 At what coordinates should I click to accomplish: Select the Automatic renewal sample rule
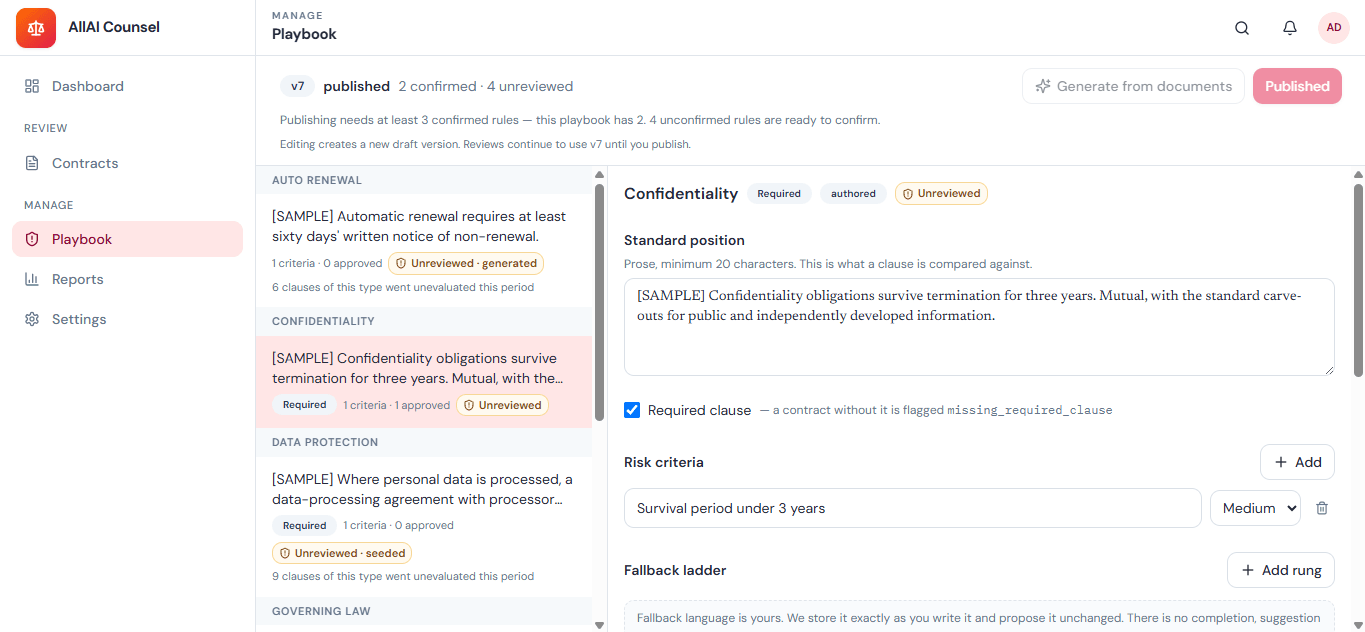[424, 250]
